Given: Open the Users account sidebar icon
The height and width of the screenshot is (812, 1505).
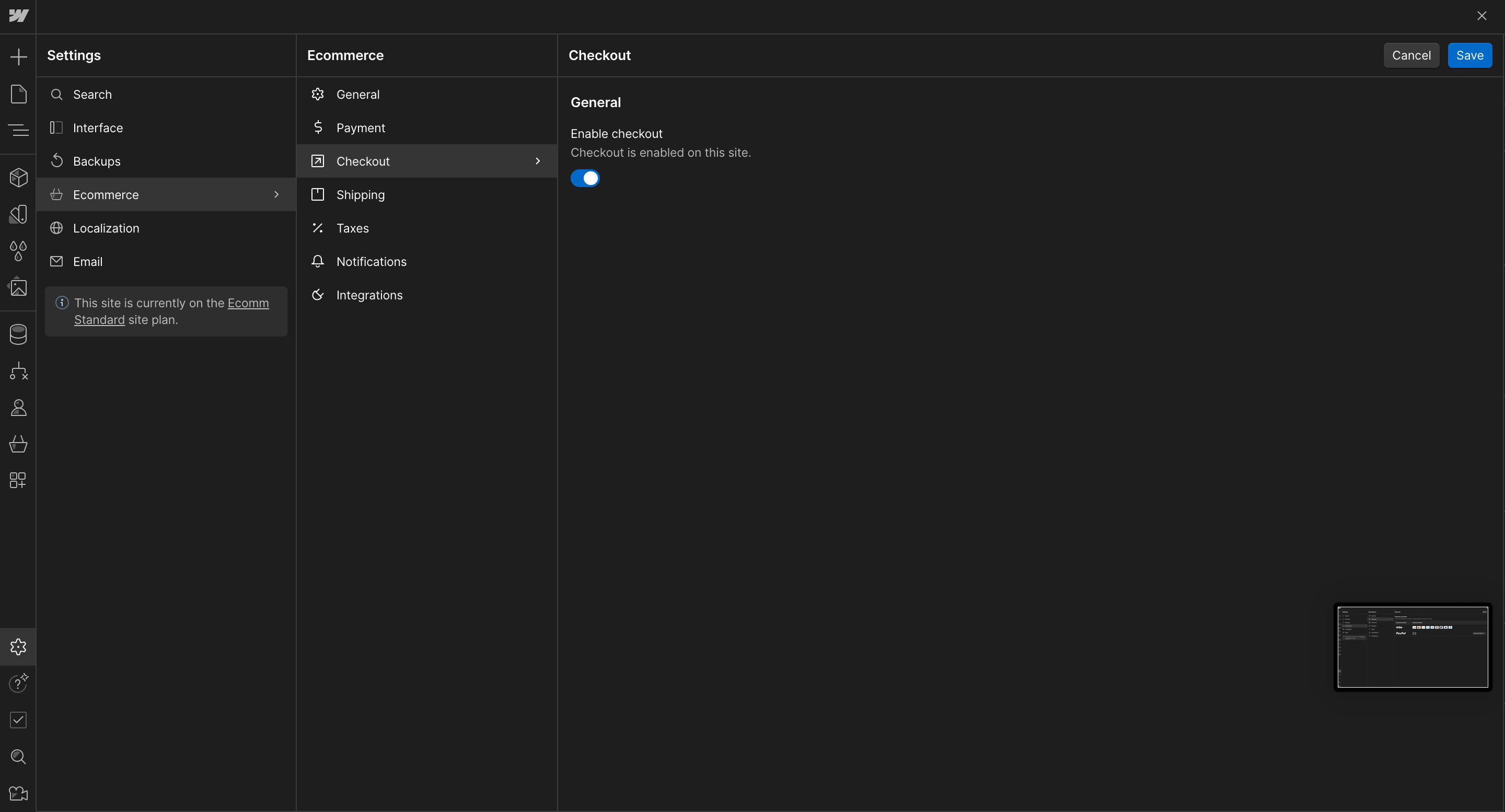Looking at the screenshot, I should tap(18, 407).
